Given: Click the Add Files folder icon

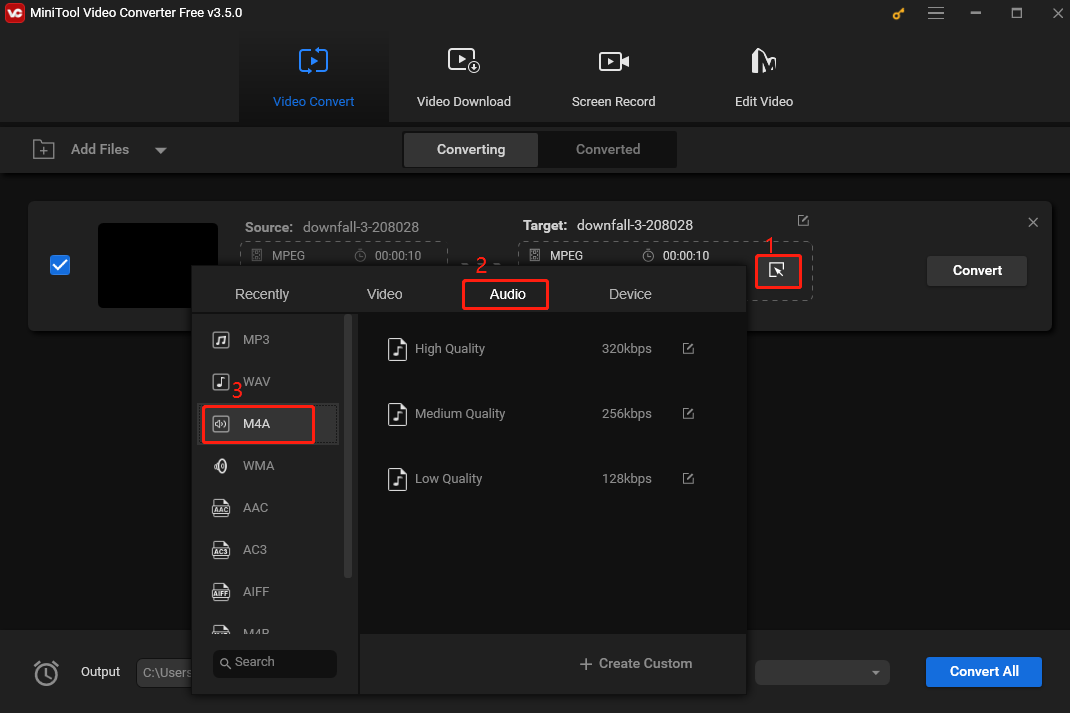Looking at the screenshot, I should (x=44, y=149).
